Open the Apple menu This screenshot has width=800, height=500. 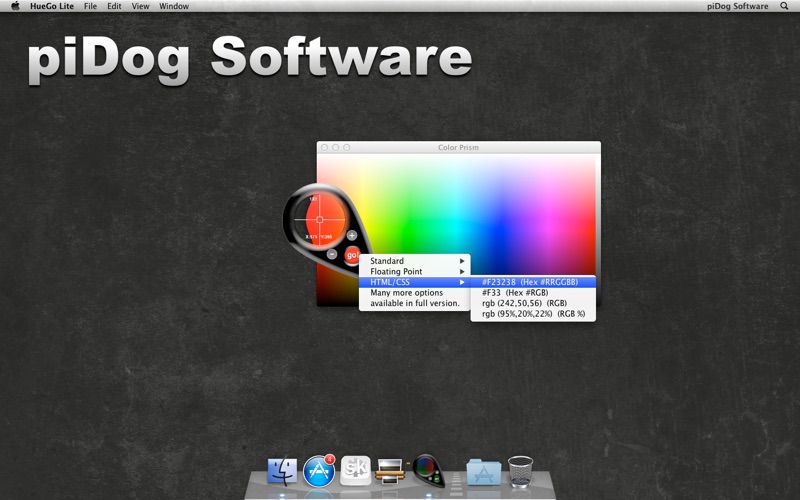15,6
